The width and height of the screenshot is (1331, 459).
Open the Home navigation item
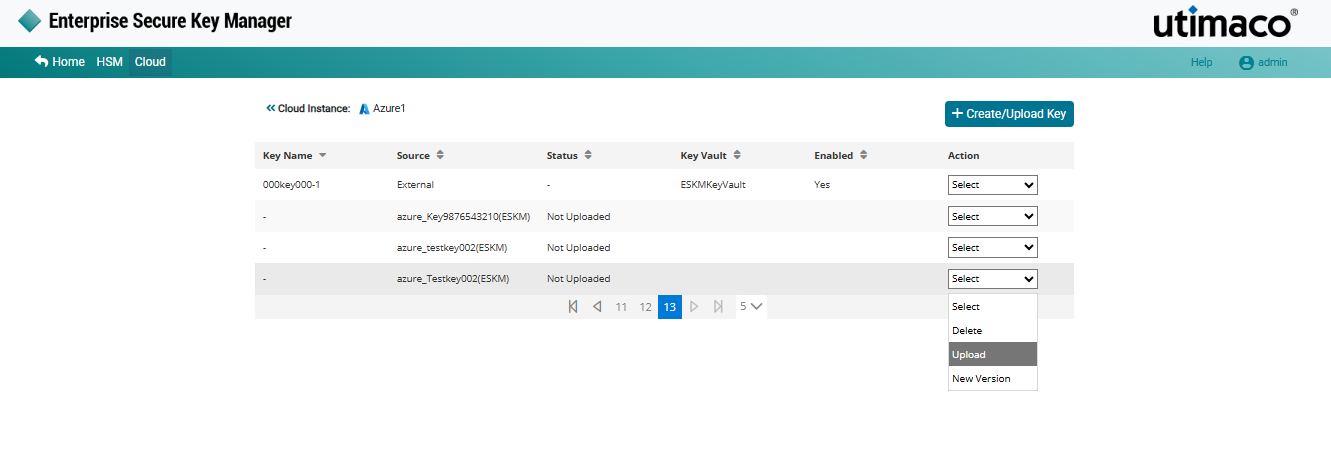coord(60,62)
